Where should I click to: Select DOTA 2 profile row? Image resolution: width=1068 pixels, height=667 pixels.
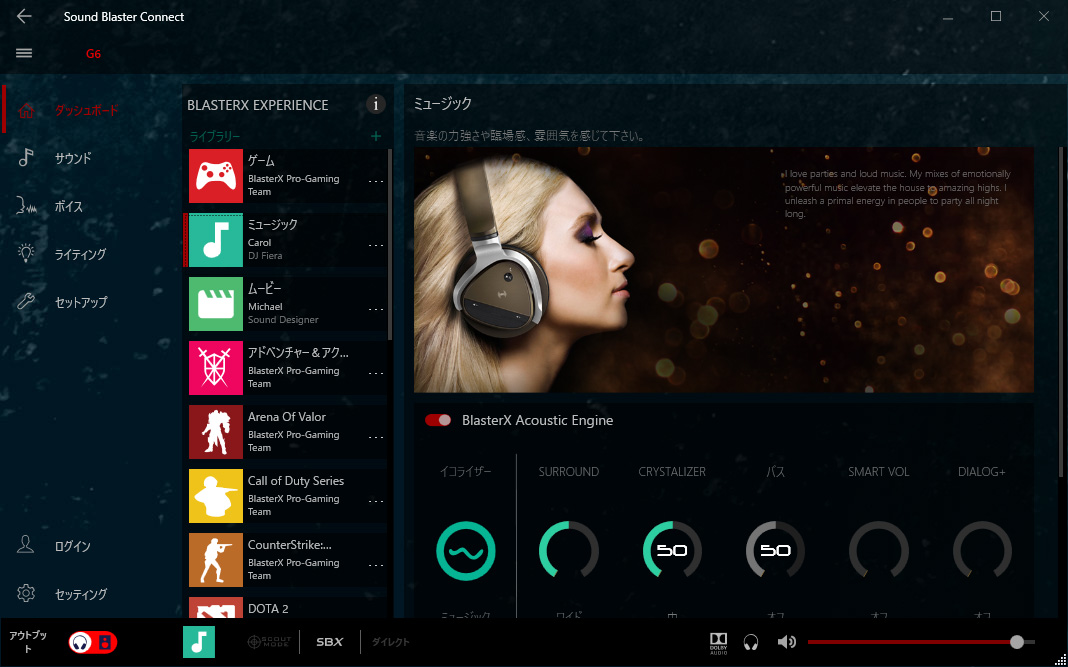[x=288, y=608]
